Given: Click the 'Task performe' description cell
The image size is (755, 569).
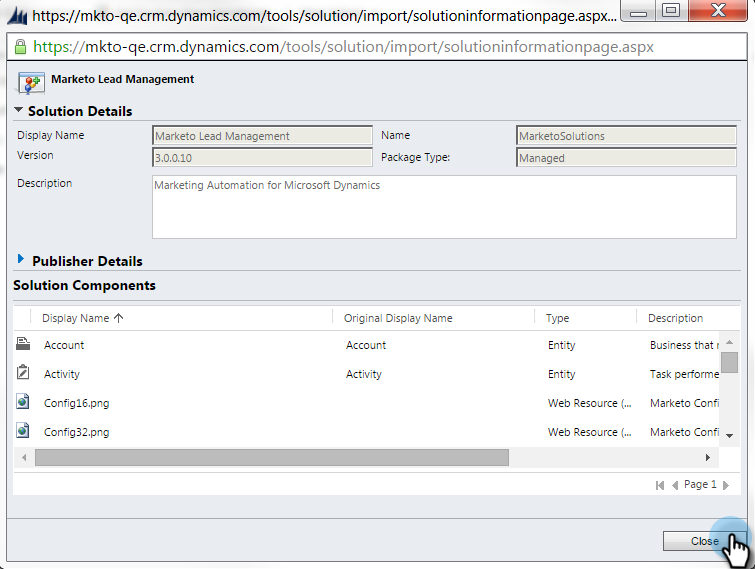Looking at the screenshot, I should (x=684, y=374).
